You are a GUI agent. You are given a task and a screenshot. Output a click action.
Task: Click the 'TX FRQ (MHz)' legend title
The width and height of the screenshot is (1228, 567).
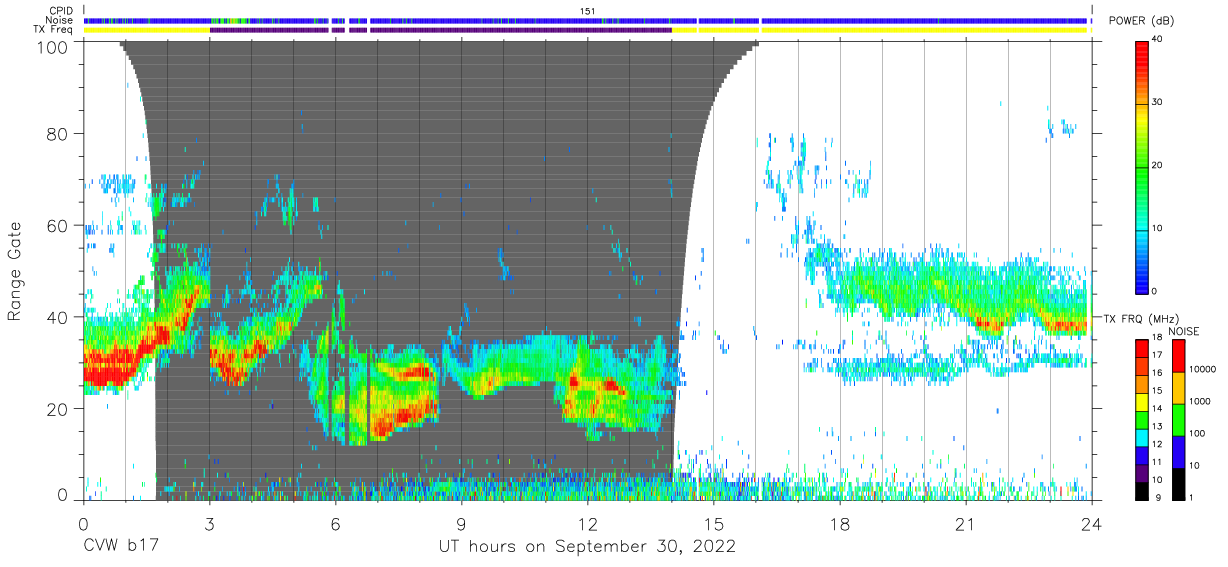coord(1141,319)
